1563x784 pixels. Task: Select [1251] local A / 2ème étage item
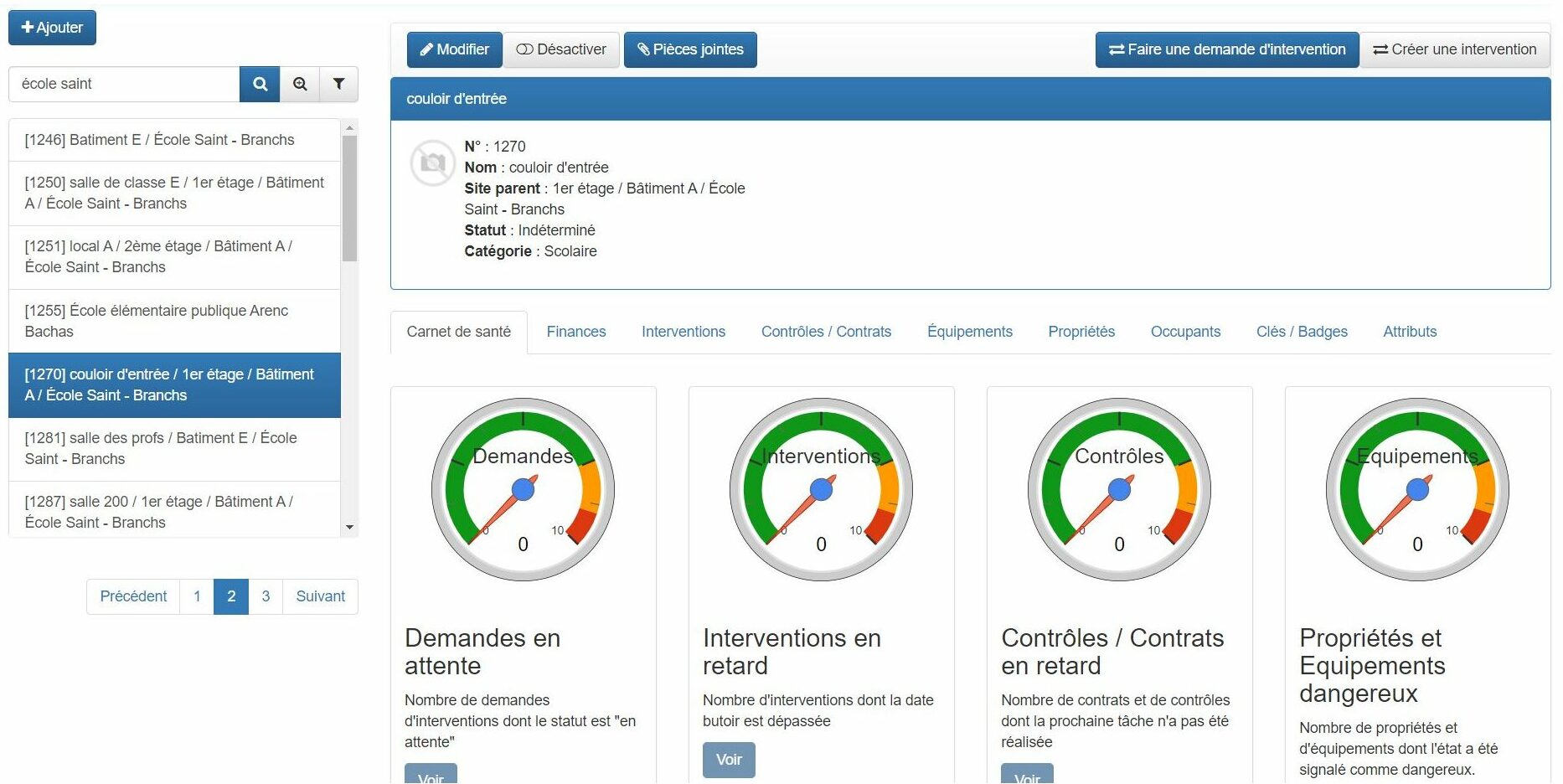174,257
